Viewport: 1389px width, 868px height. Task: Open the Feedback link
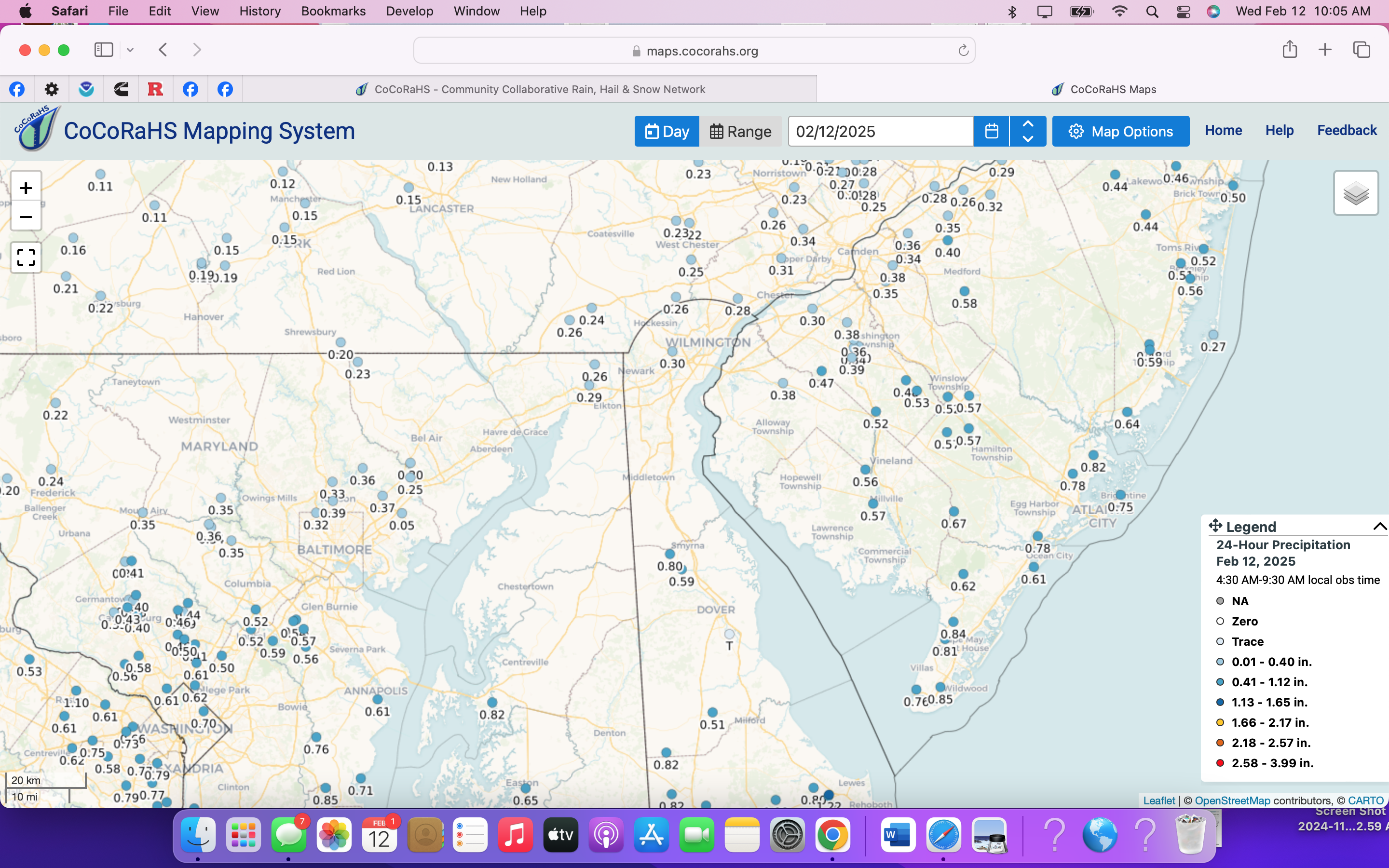1347,130
